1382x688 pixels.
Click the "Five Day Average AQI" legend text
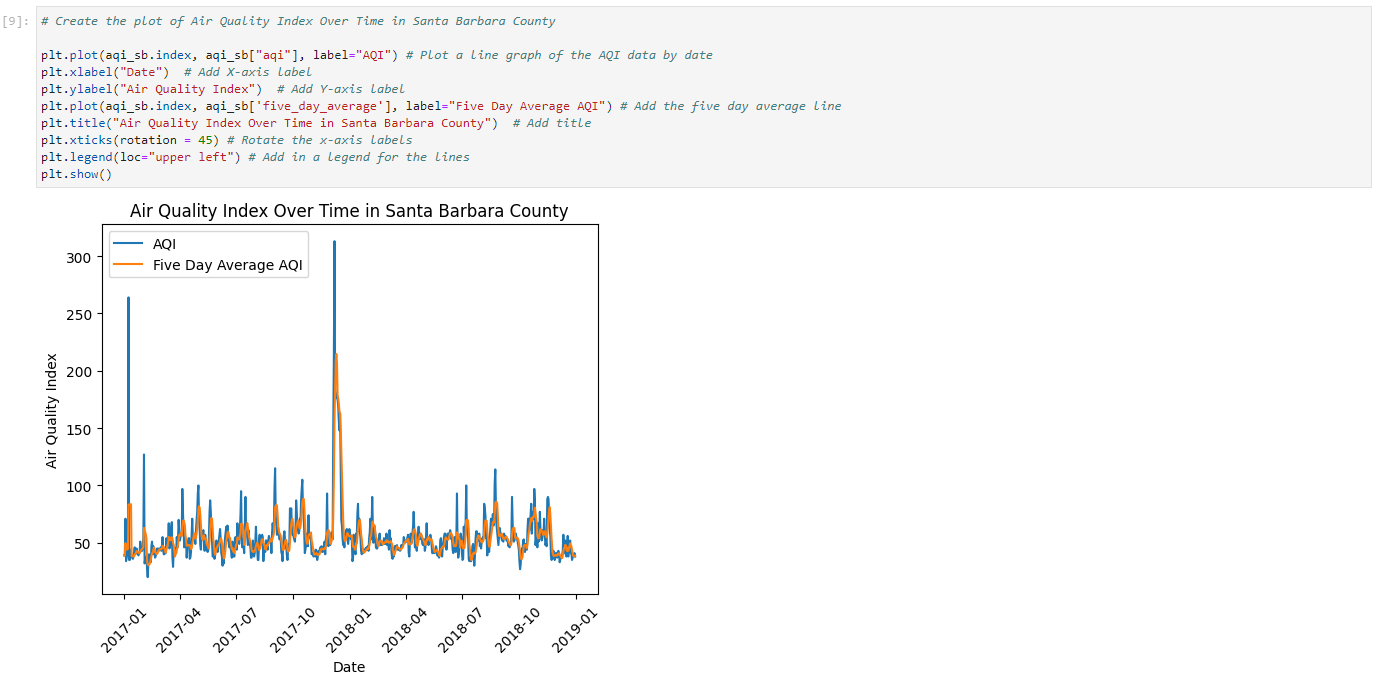pyautogui.click(x=227, y=266)
